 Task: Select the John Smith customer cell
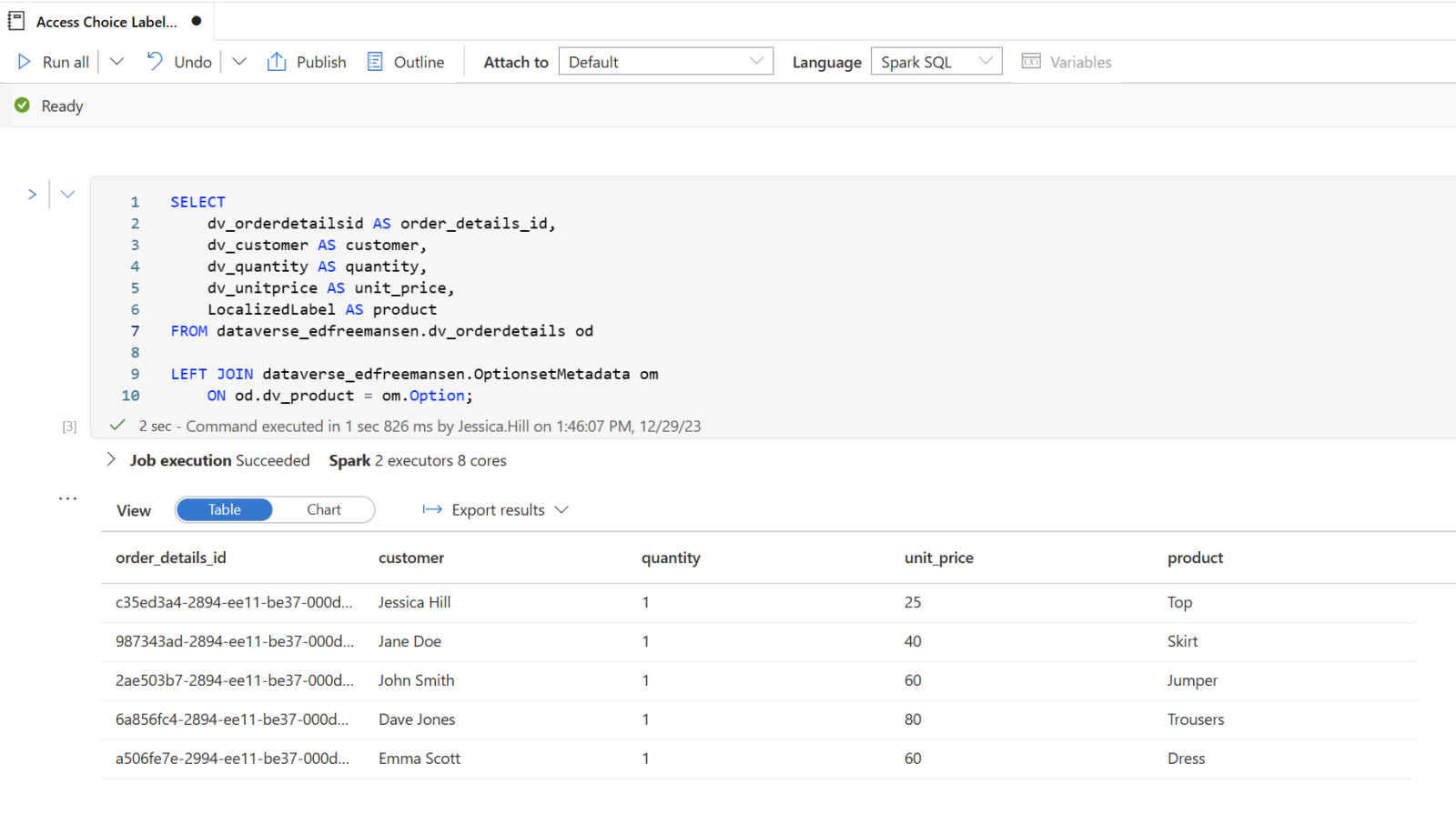coord(417,680)
